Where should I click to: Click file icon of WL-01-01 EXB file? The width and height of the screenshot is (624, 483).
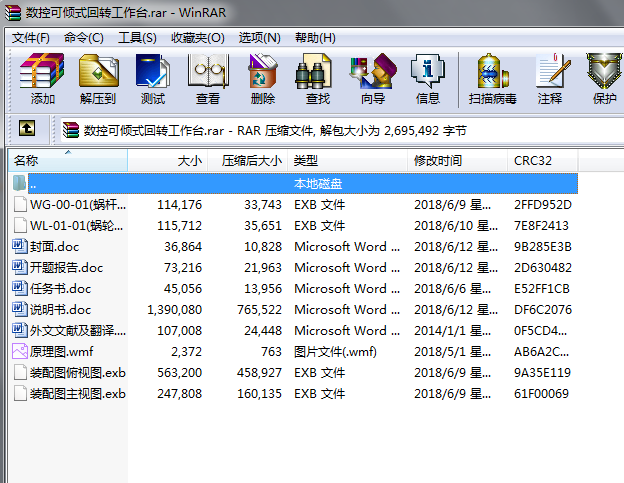pyautogui.click(x=20, y=225)
